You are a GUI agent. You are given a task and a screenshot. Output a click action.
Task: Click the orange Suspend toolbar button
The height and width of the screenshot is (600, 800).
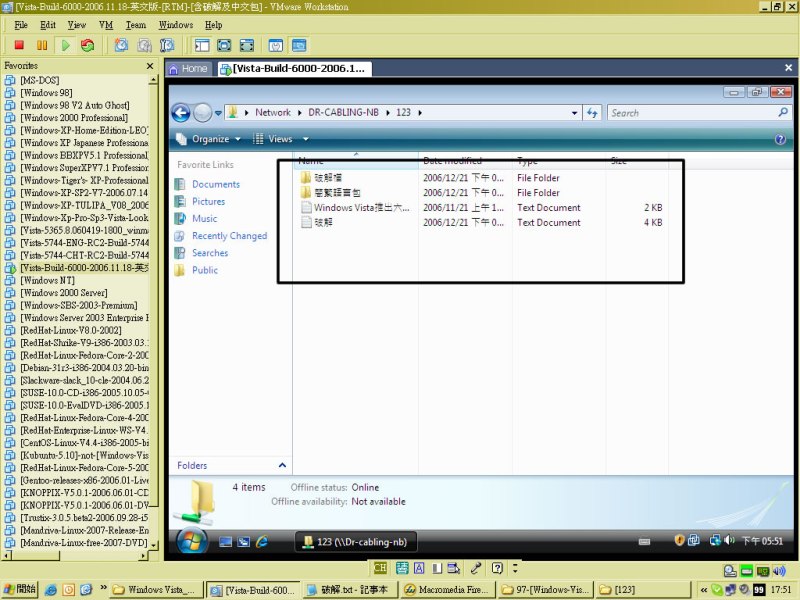tap(42, 45)
